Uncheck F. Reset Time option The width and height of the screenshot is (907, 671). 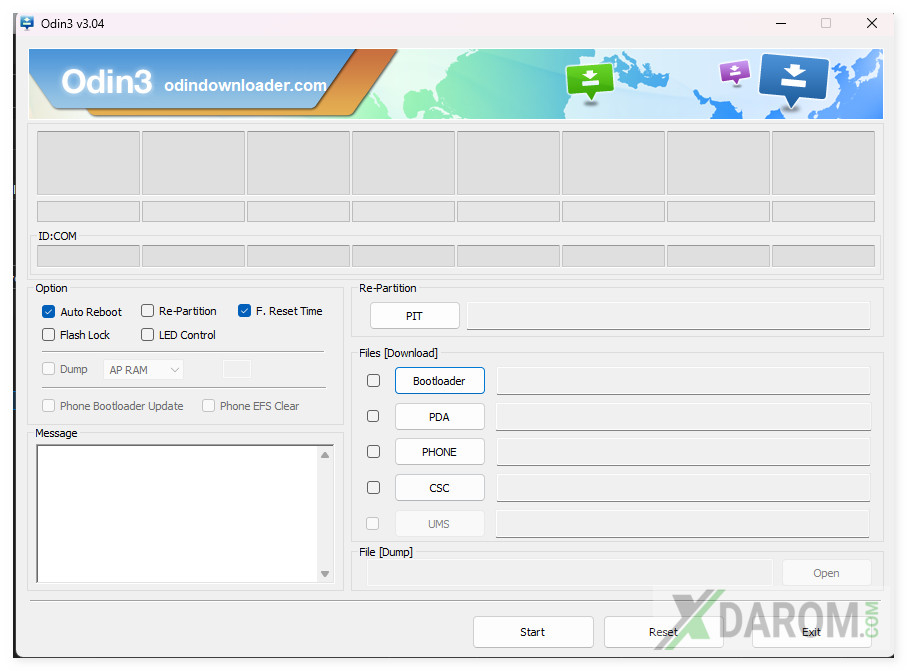pos(245,311)
